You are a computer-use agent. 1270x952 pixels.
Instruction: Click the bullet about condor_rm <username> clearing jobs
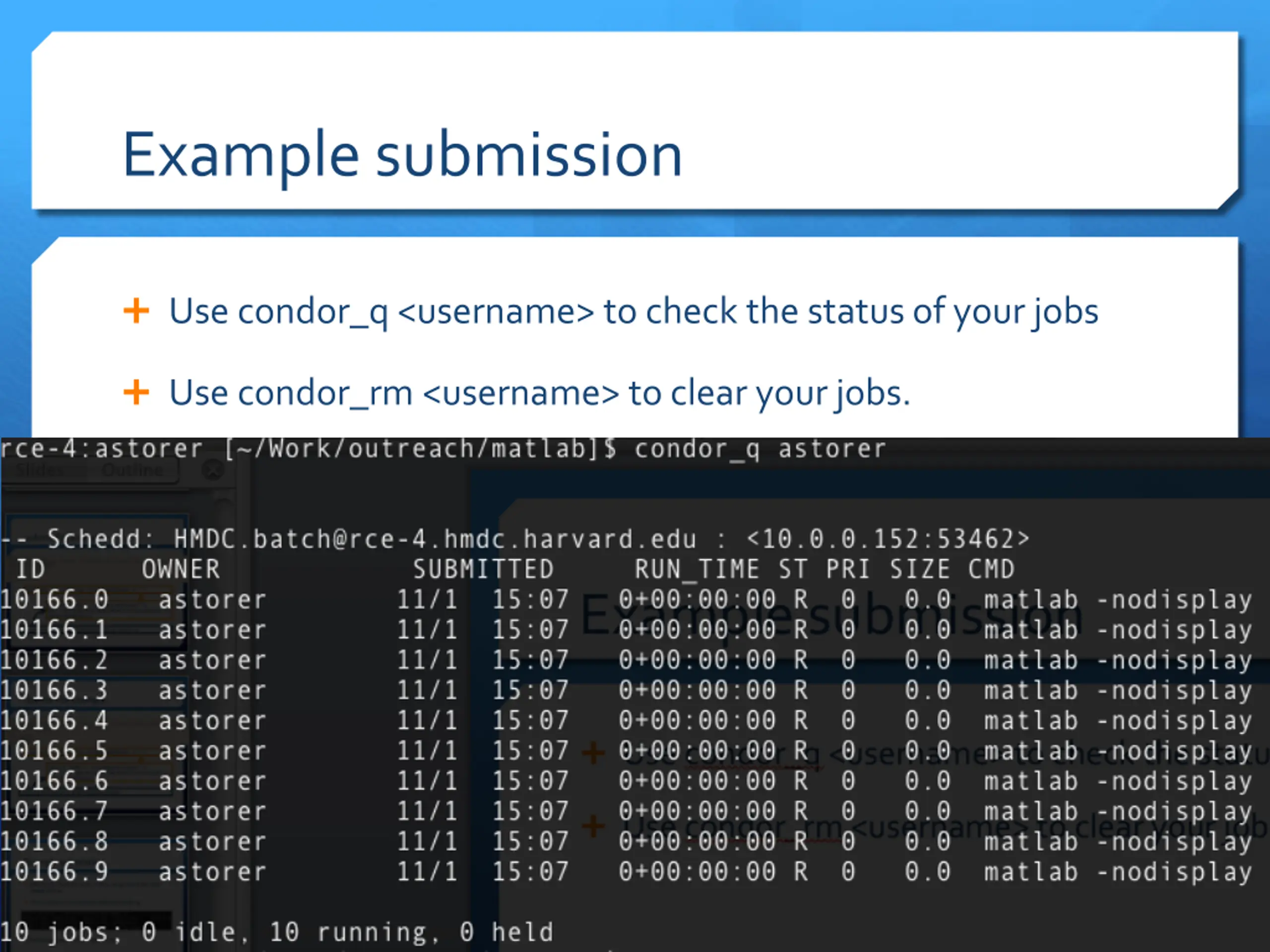tap(540, 395)
